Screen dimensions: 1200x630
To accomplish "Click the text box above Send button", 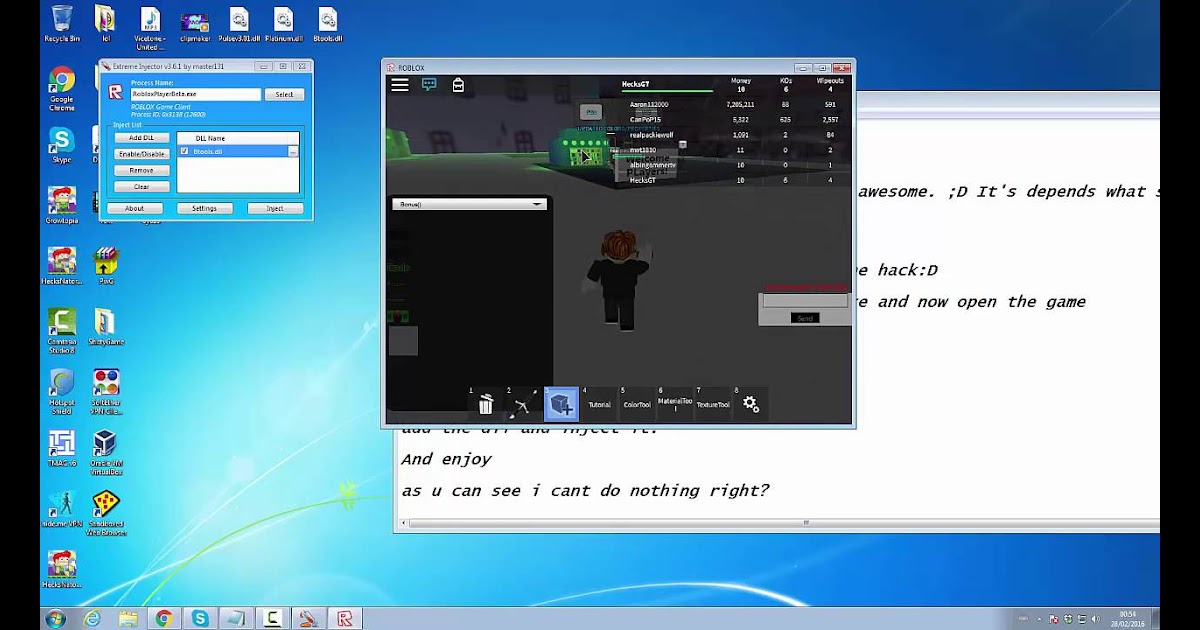I will point(804,301).
